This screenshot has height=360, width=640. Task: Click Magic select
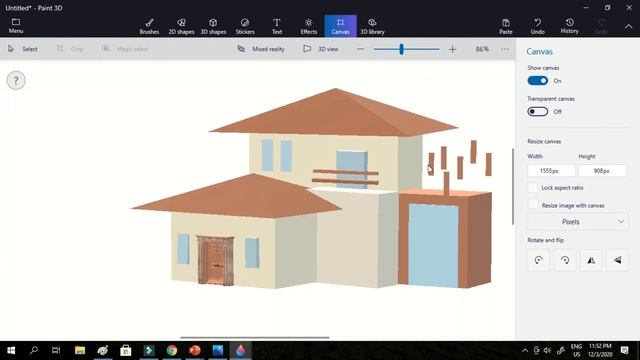click(124, 49)
